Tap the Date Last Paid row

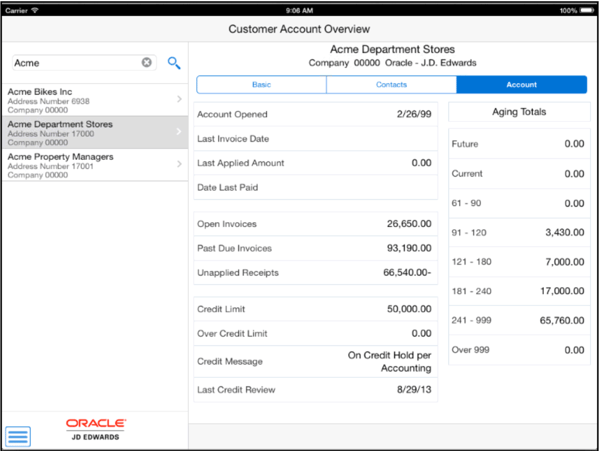316,187
